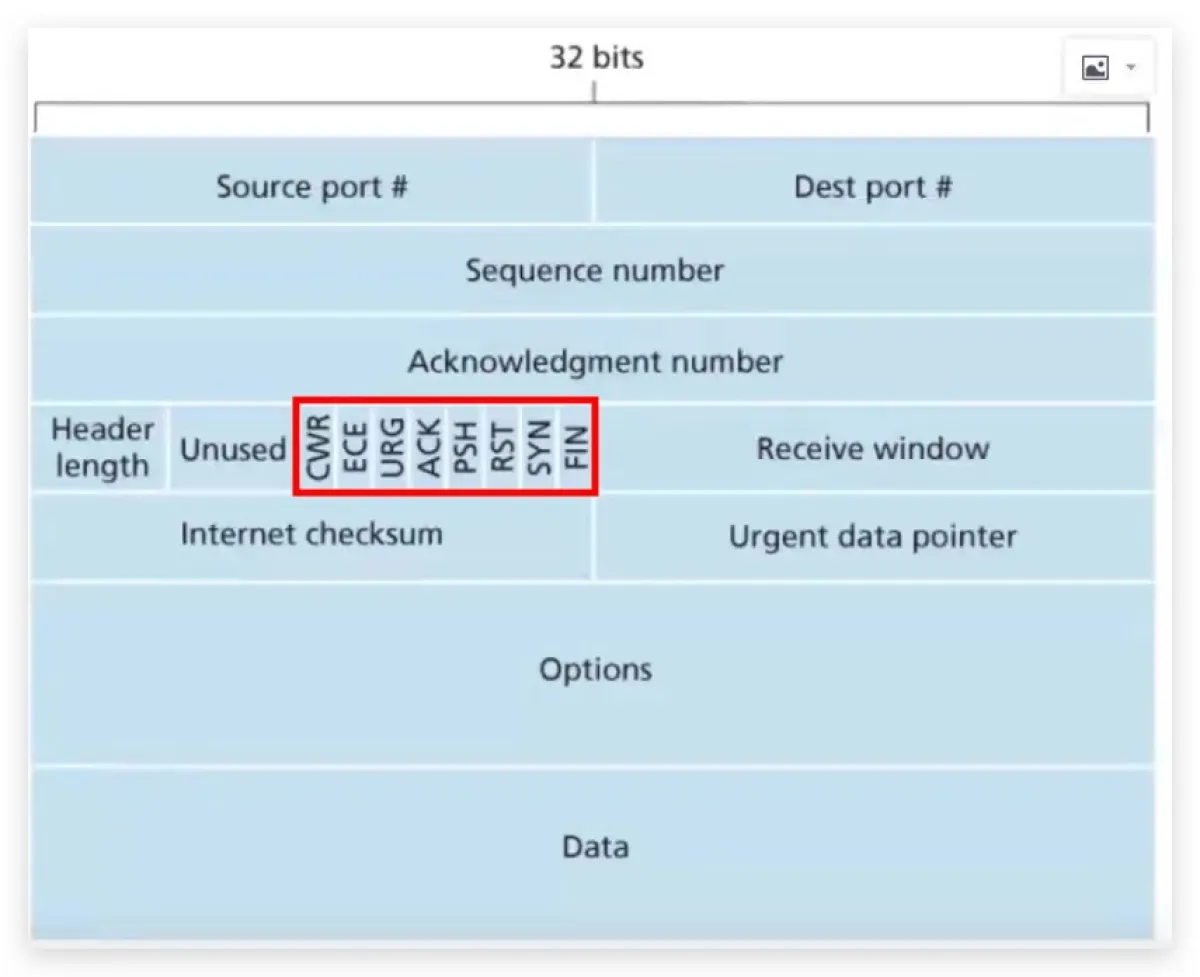Select the FIN flag bit
Image resolution: width=1200 pixels, height=977 pixels.
point(576,448)
